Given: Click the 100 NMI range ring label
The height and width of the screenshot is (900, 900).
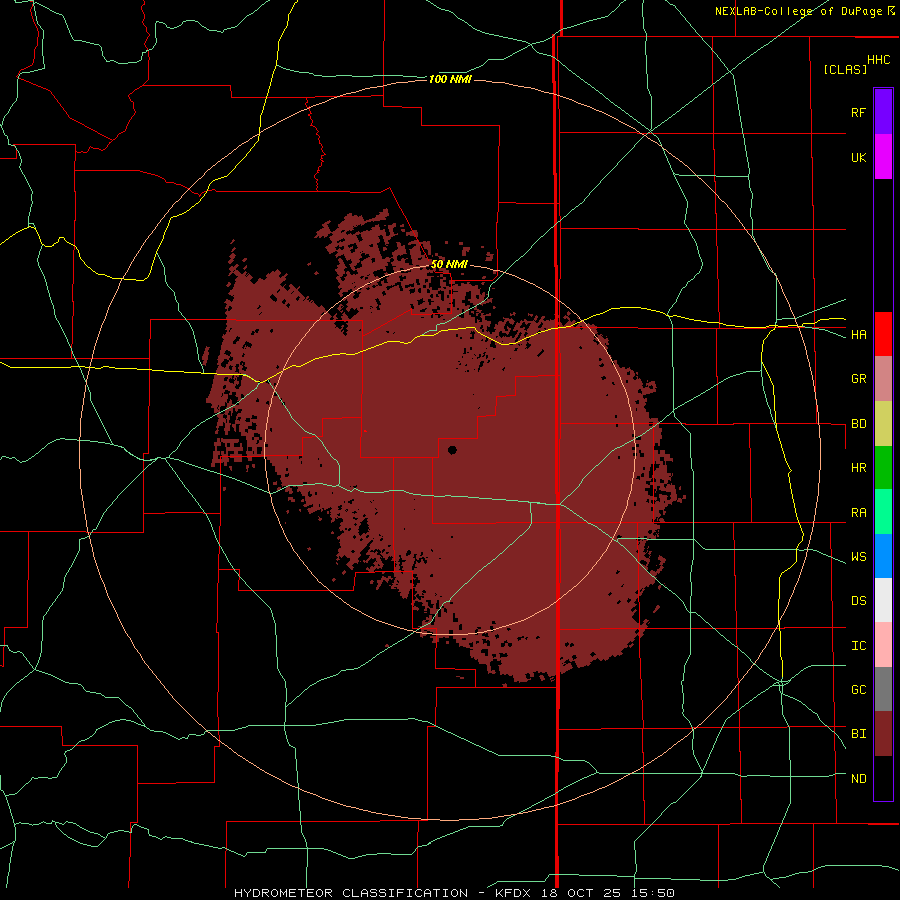Looking at the screenshot, I should [x=450, y=79].
